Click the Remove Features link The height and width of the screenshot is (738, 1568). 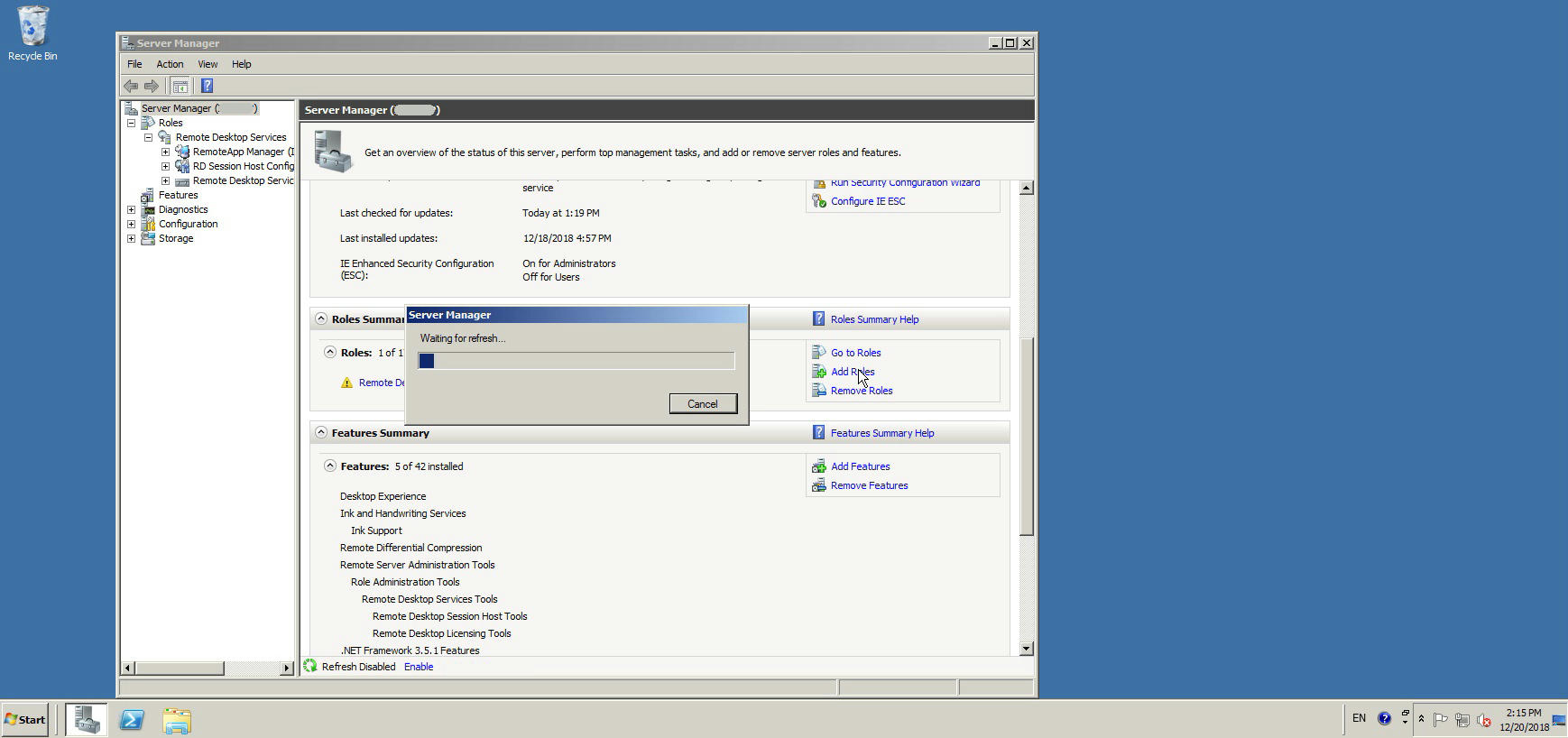tap(869, 485)
